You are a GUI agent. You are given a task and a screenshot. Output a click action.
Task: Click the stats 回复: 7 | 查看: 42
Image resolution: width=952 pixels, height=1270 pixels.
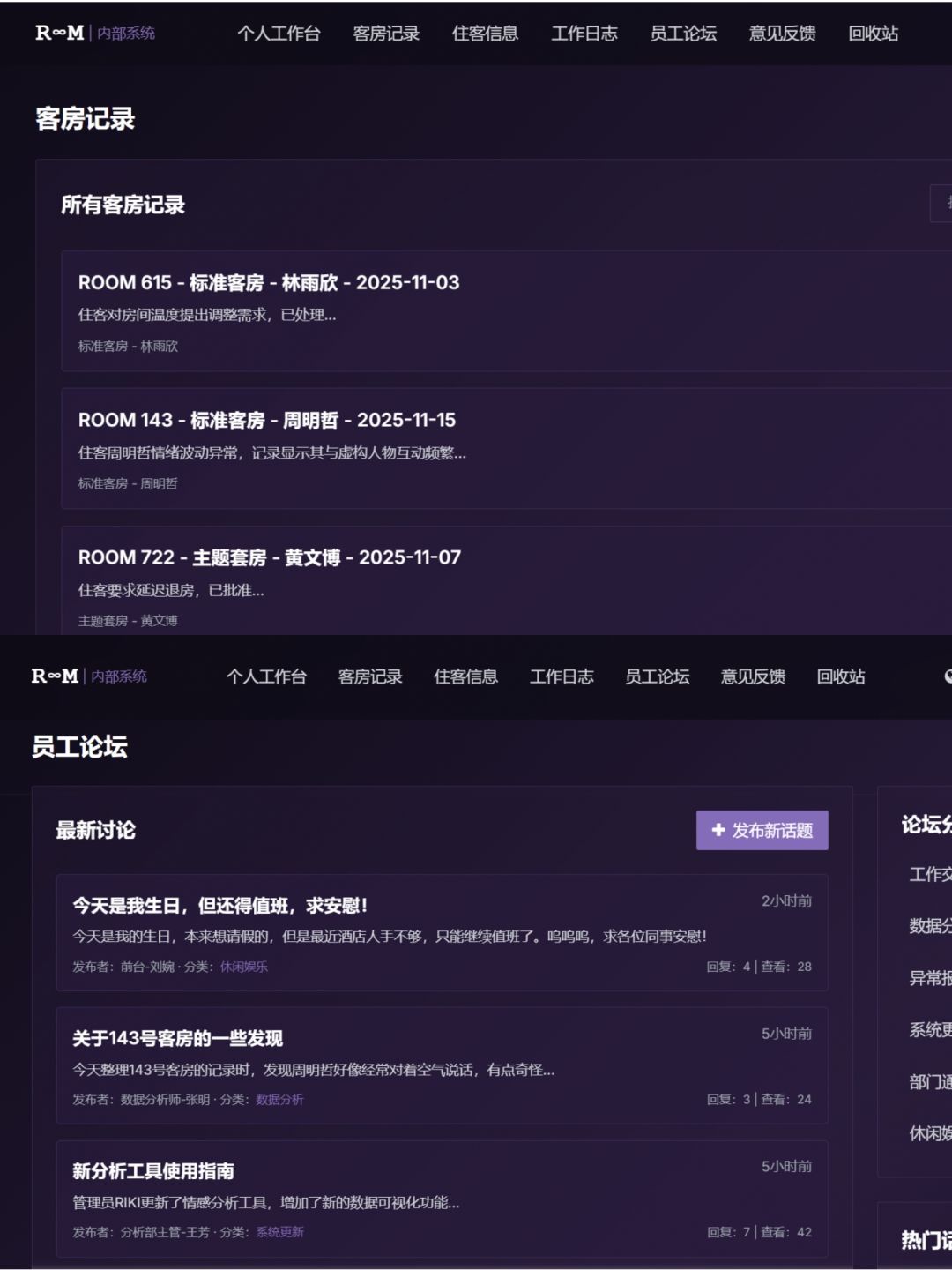tap(759, 1232)
